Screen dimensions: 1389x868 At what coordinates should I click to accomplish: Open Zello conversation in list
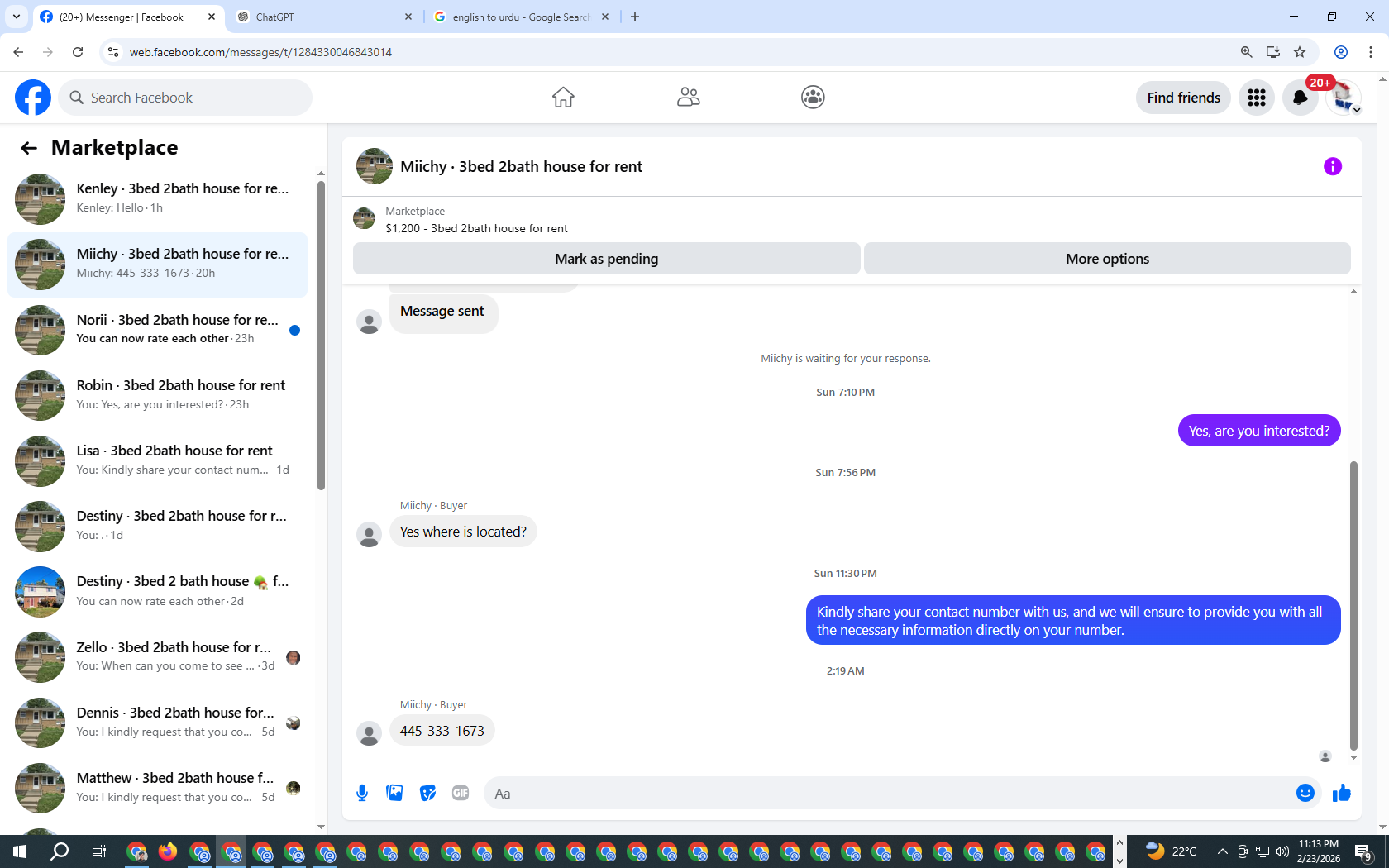pyautogui.click(x=157, y=657)
